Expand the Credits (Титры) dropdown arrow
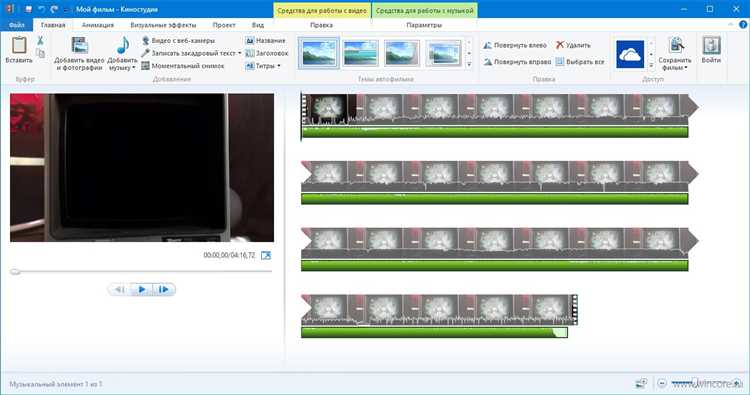 coord(279,66)
